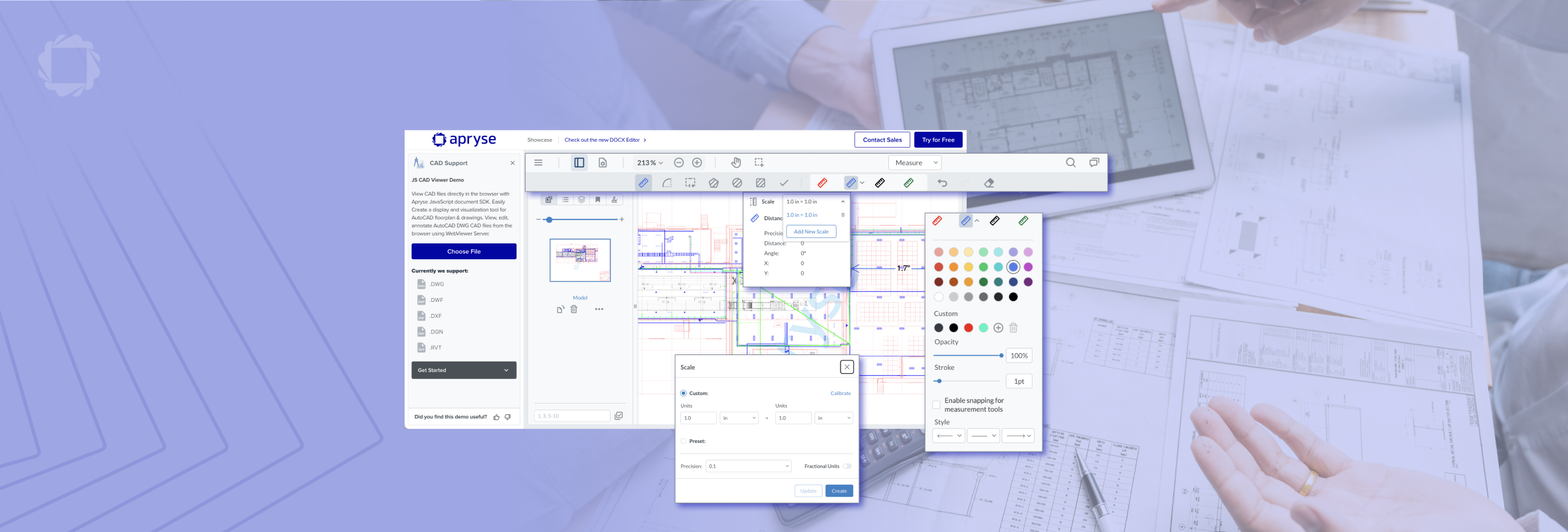Toggle the left panel icon
Screen dimensions: 1568x532
579,162
